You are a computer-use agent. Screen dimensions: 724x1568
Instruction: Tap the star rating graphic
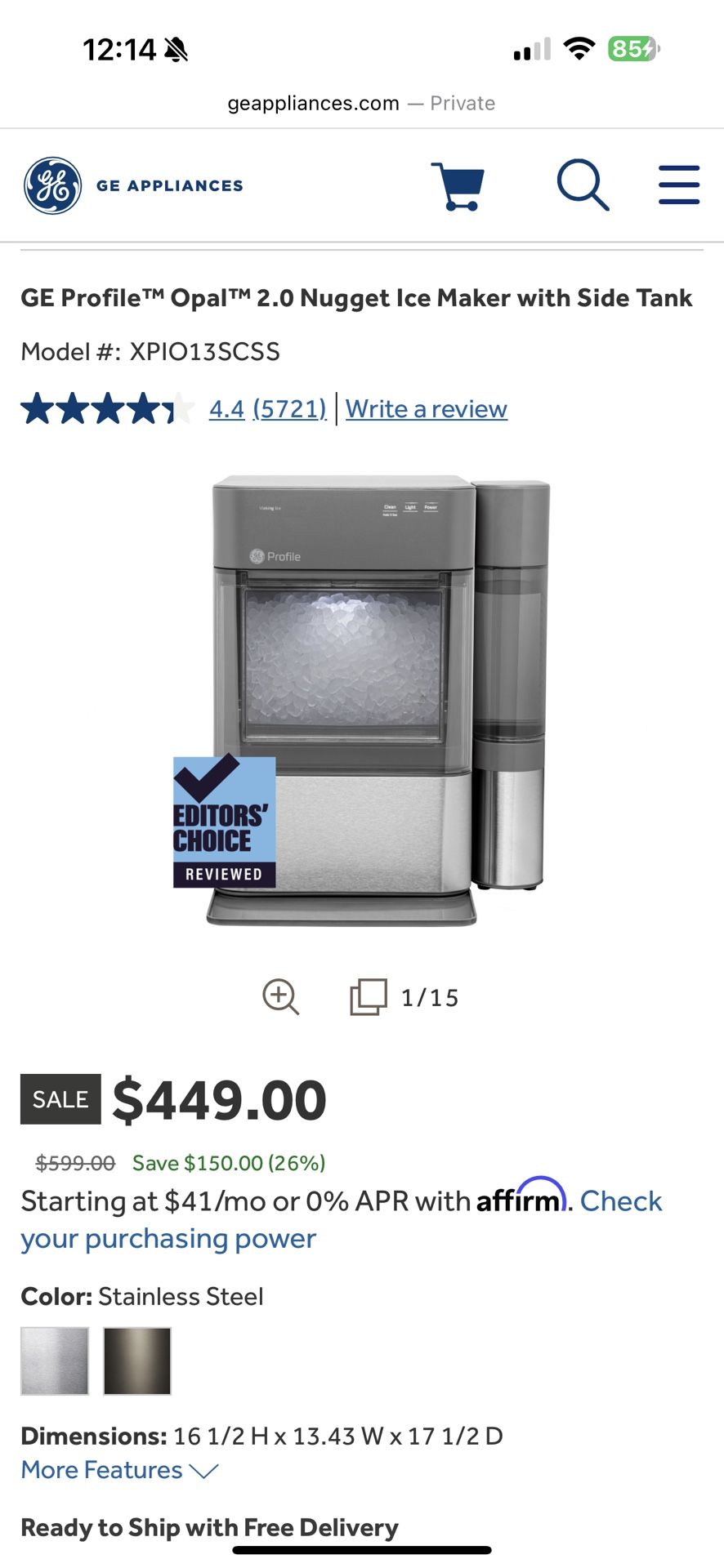[x=107, y=408]
